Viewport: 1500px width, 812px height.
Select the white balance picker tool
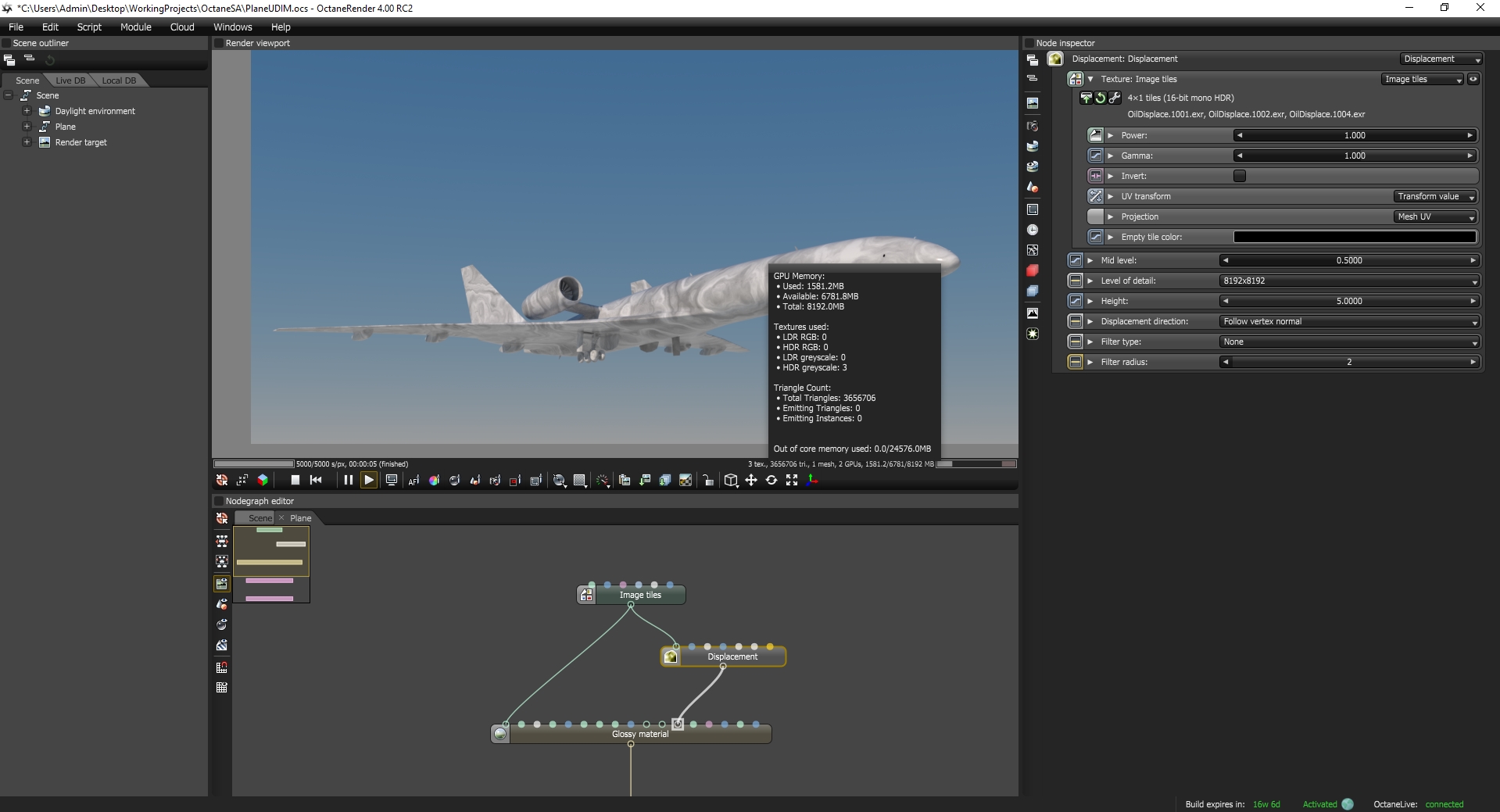[434, 480]
